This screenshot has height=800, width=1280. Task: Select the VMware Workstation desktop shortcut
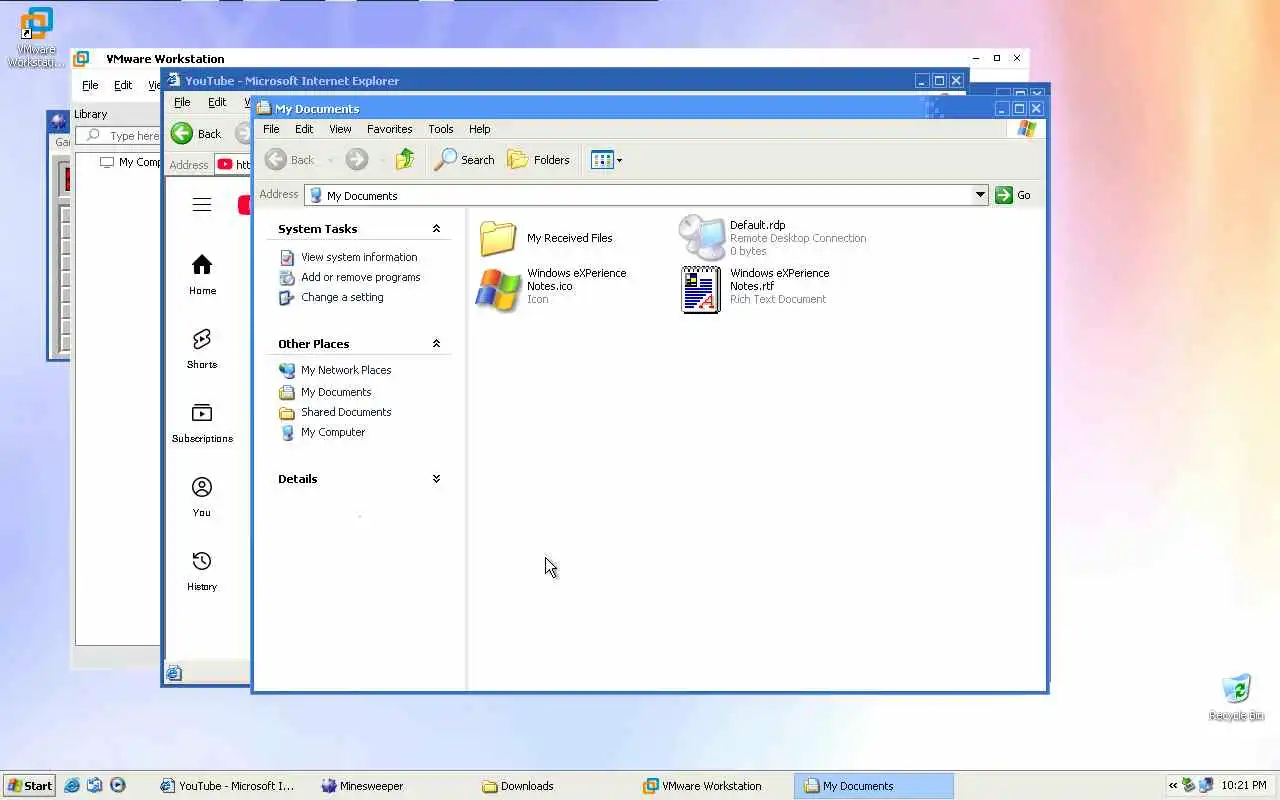[x=36, y=38]
